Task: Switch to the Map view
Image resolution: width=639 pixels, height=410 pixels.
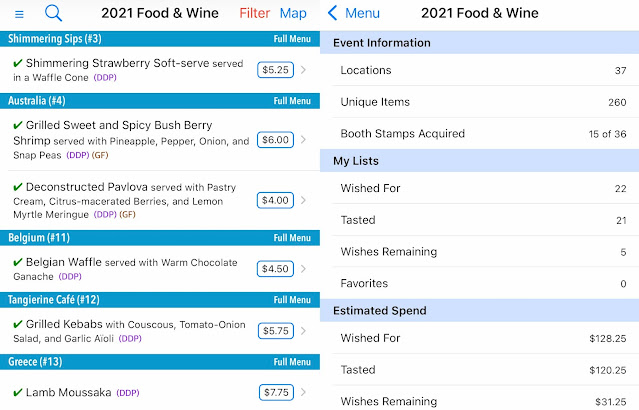Action: (x=293, y=13)
